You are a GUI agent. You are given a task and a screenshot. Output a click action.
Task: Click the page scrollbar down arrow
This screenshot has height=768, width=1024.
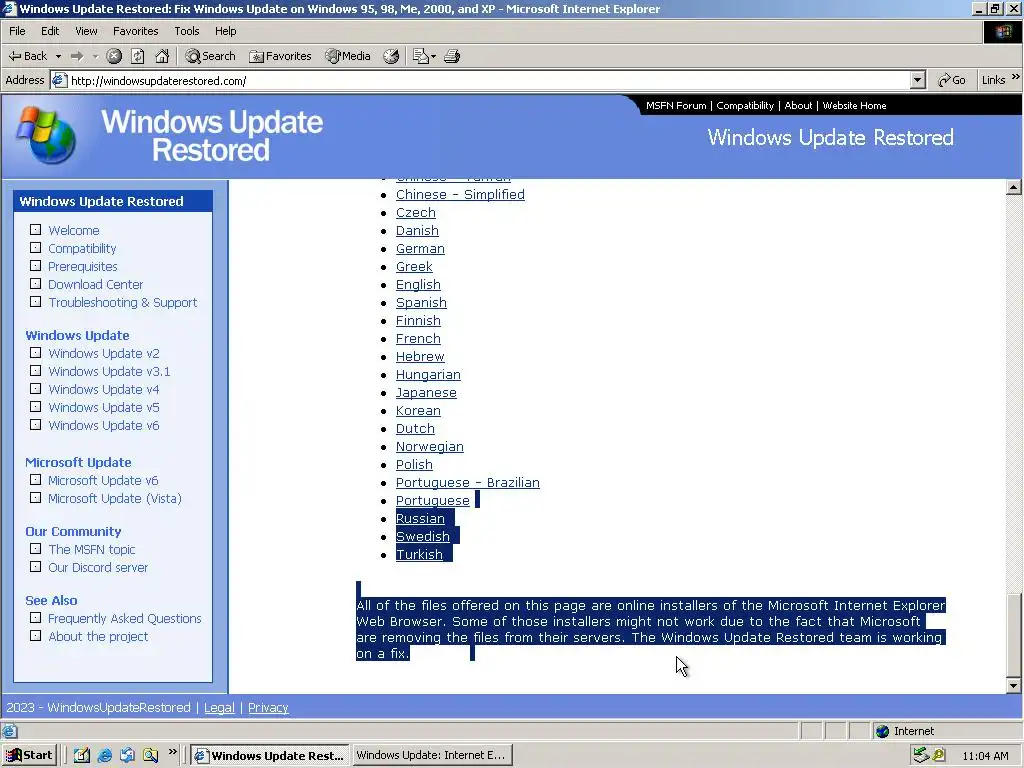[x=1014, y=686]
